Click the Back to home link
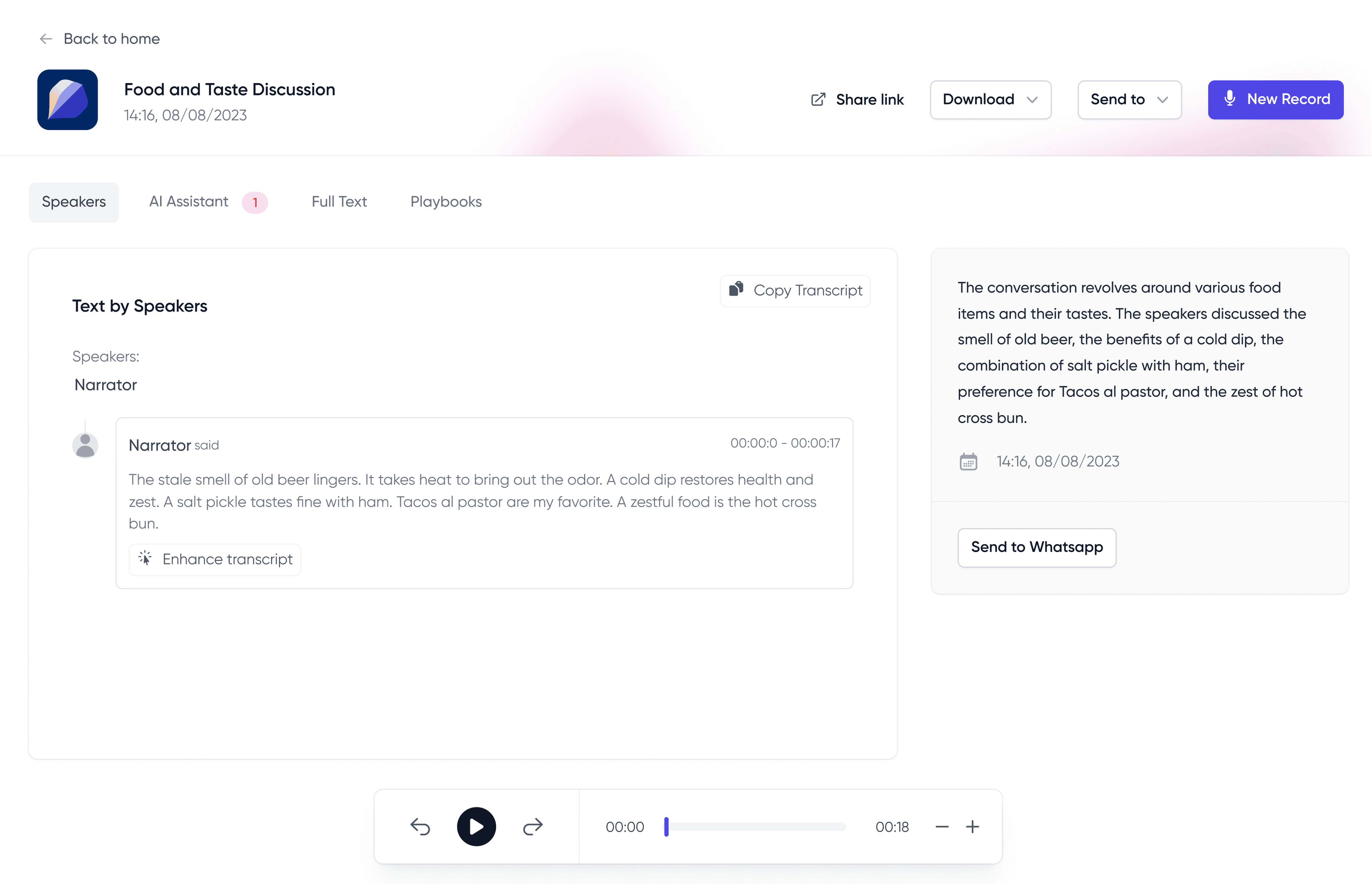 tap(111, 39)
